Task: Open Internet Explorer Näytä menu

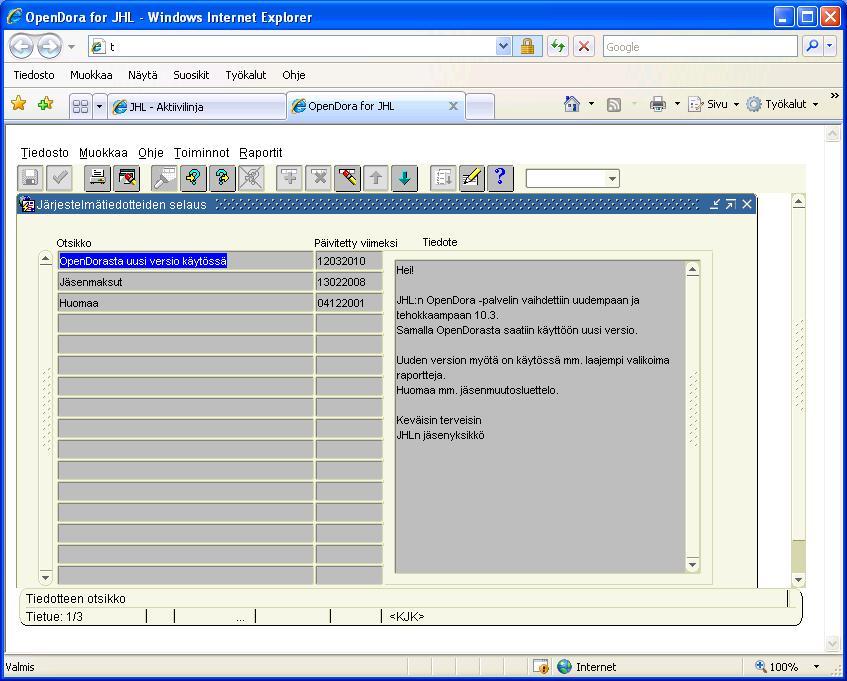Action: tap(143, 75)
